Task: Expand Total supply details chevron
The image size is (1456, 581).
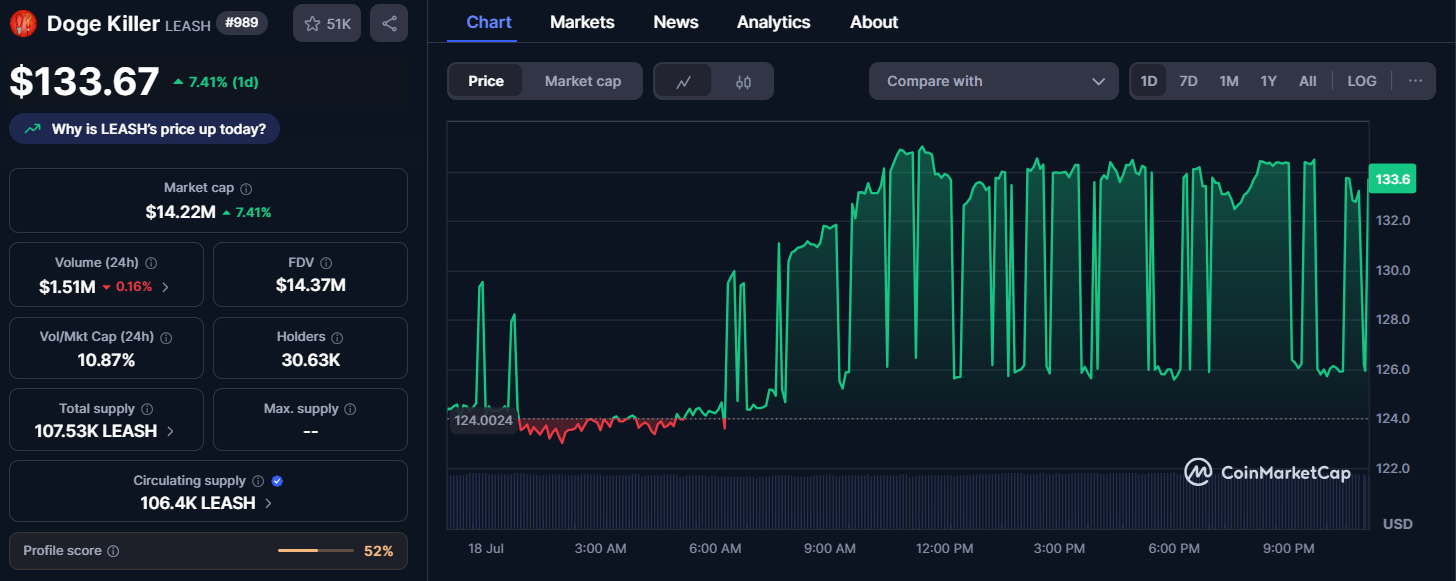Action: click(170, 431)
